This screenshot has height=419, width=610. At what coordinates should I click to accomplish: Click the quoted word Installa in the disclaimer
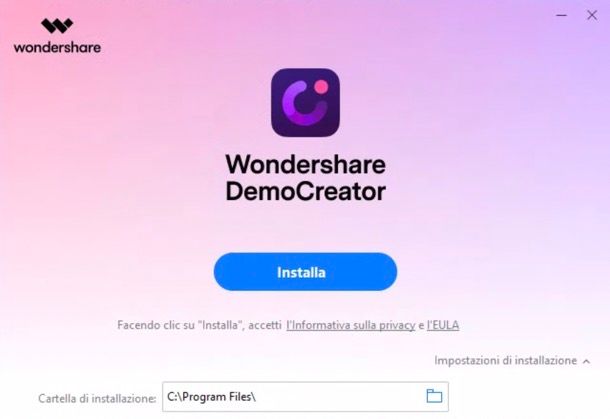(220, 325)
